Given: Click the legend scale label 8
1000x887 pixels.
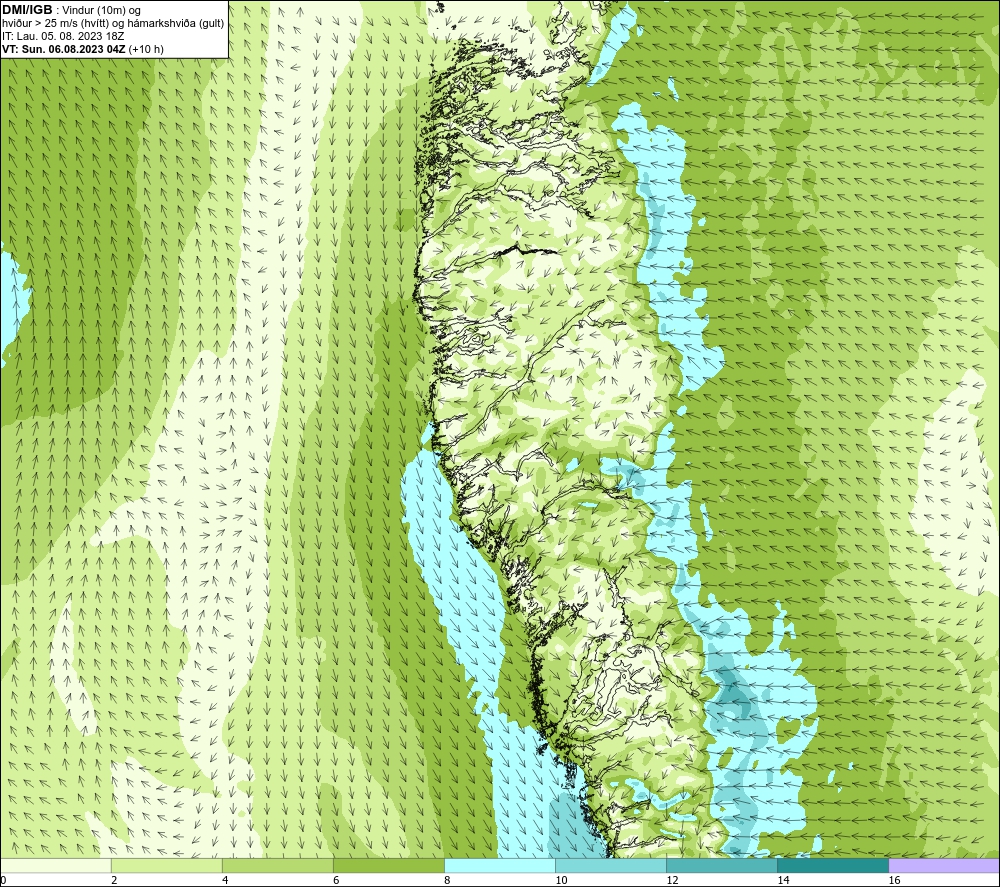Looking at the screenshot, I should [447, 881].
